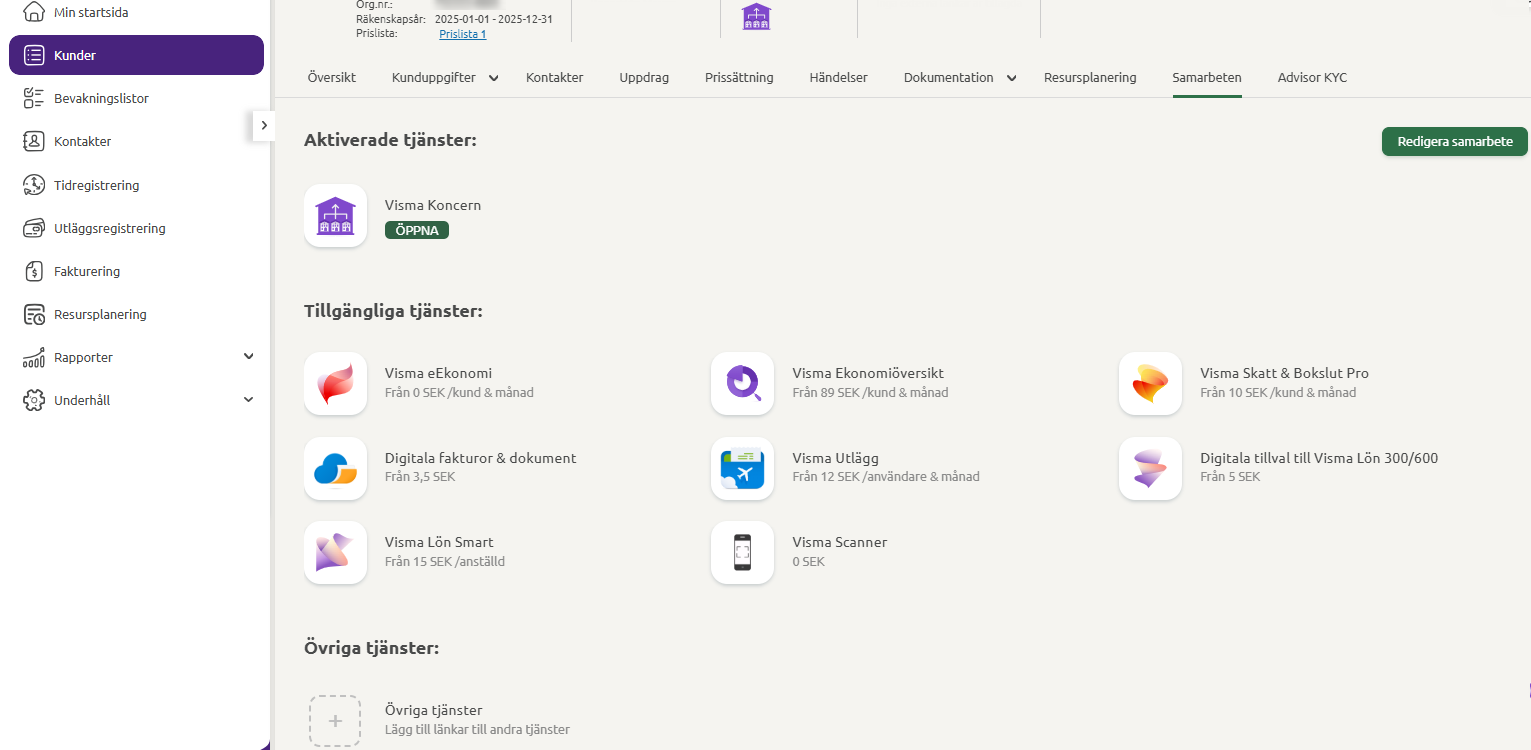Click the Fakturering invoice icon
Viewport: 1531px width, 750px height.
tap(34, 271)
